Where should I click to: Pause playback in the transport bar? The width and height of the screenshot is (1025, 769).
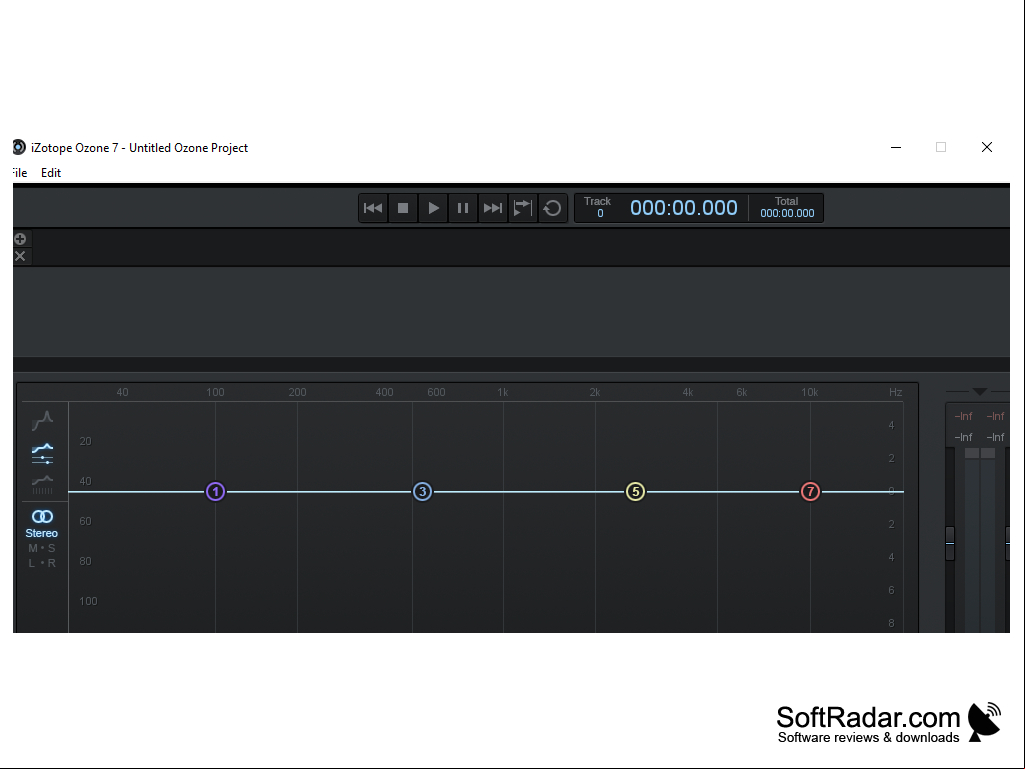[463, 208]
